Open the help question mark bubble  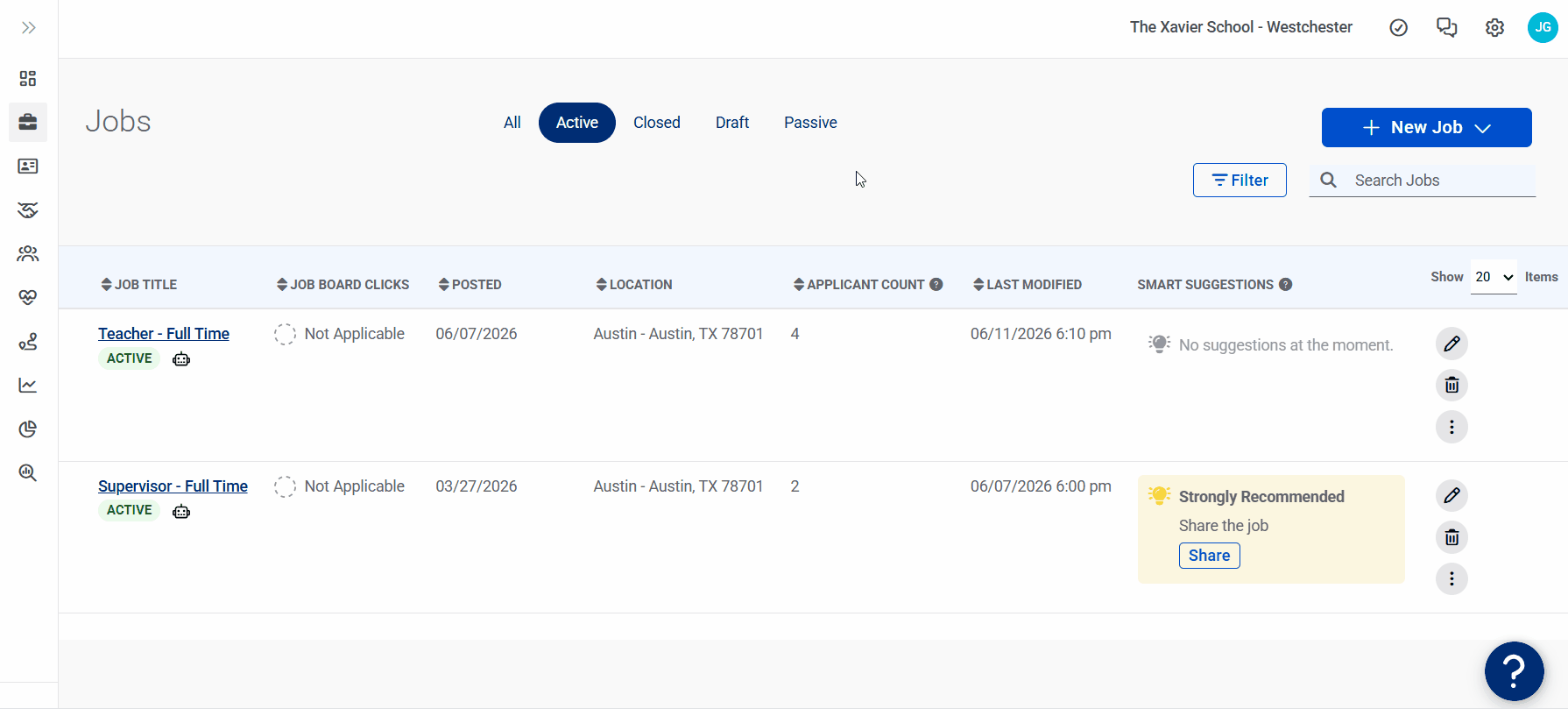[x=1514, y=671]
